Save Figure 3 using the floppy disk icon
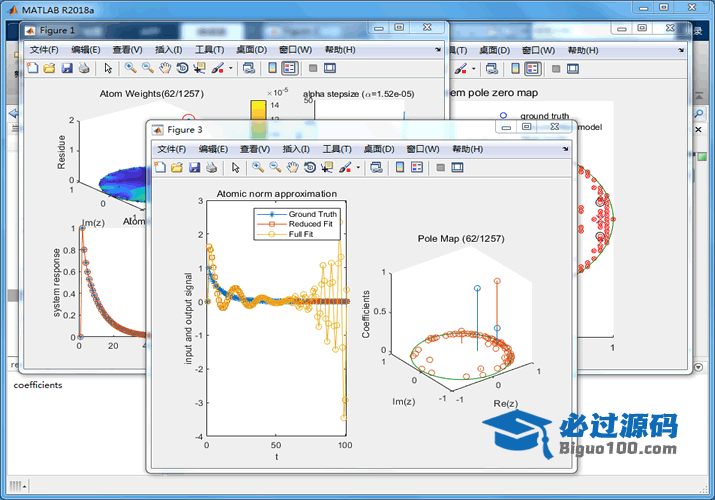 coord(194,168)
